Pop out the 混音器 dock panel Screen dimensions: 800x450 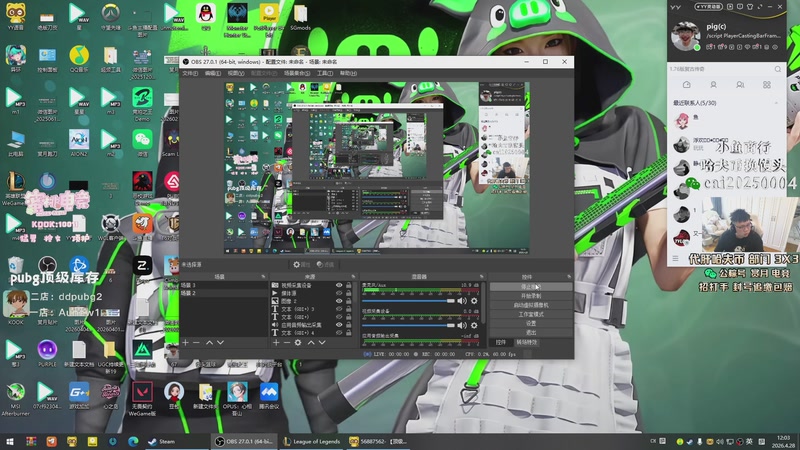(x=481, y=277)
